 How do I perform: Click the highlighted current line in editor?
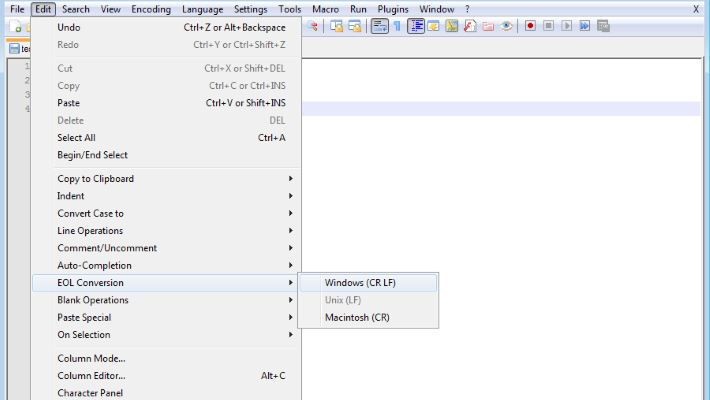501,109
